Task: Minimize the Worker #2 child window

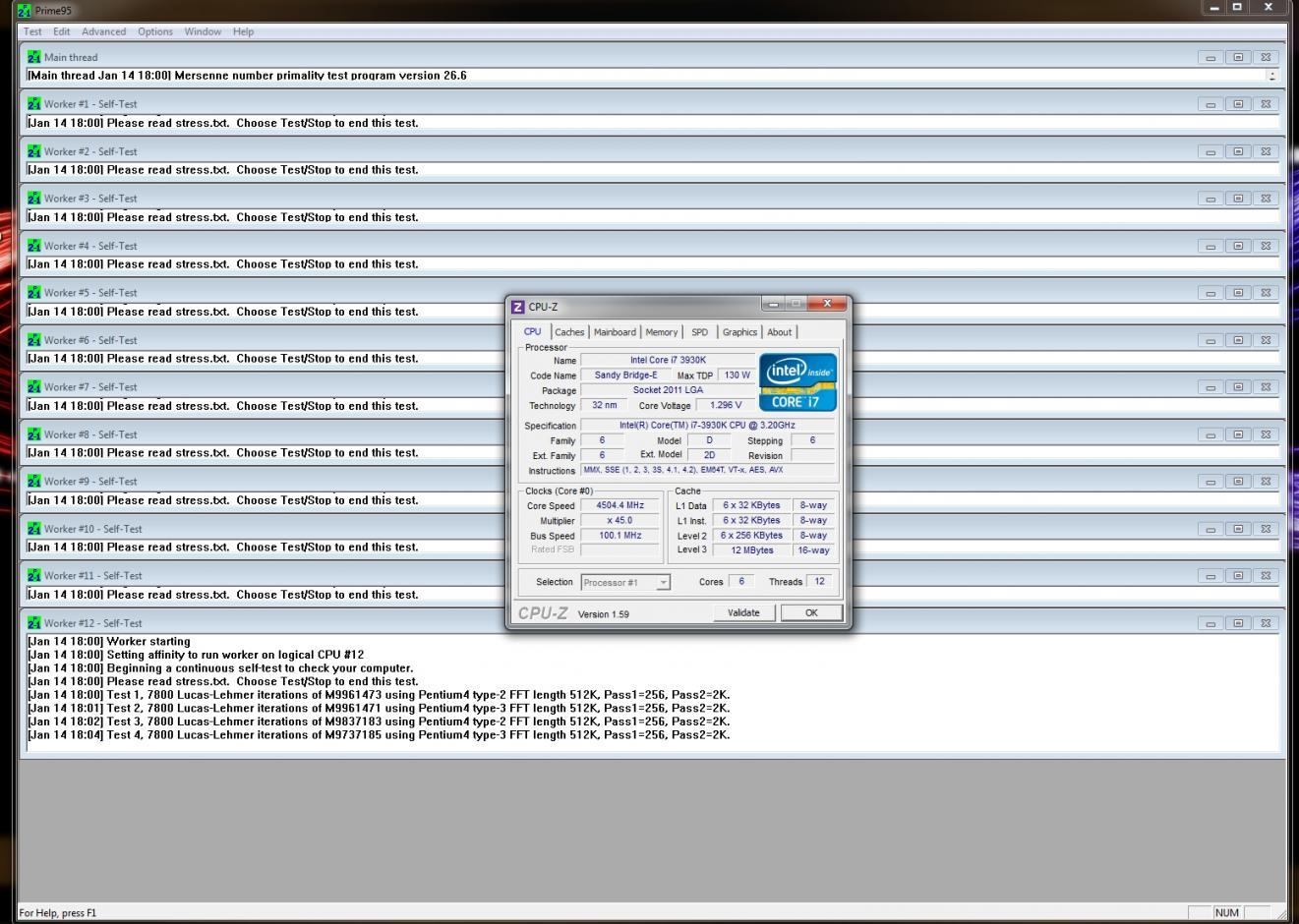Action: (1210, 151)
